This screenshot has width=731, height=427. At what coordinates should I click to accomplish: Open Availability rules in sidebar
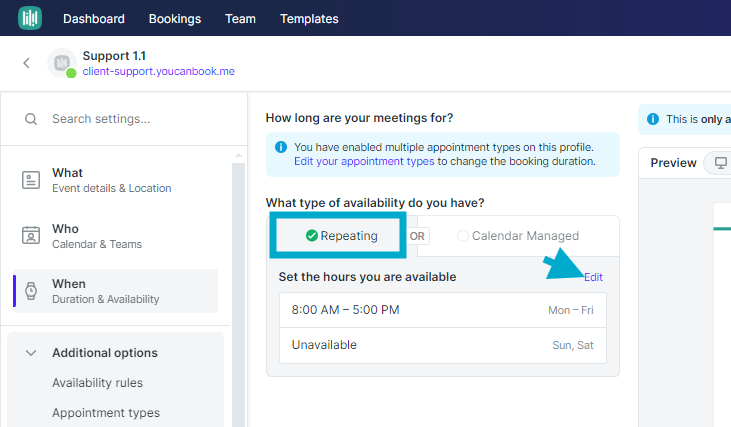[97, 383]
